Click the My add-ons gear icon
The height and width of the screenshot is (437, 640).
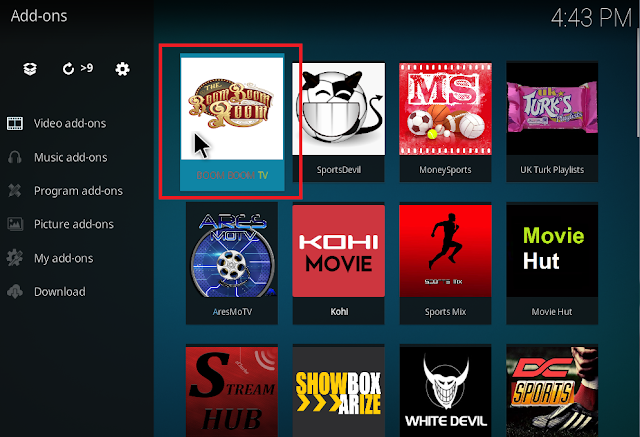pyautogui.click(x=15, y=258)
